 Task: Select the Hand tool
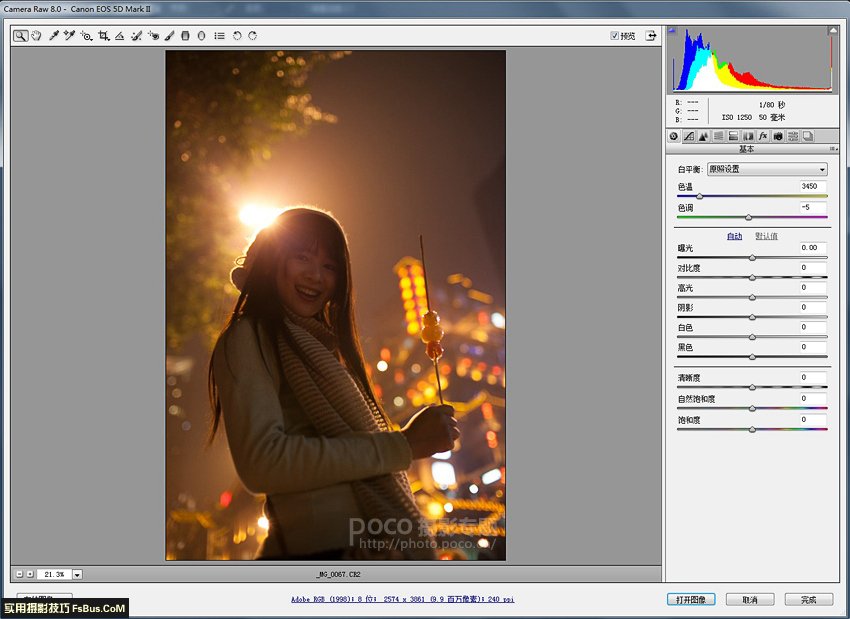pos(36,35)
